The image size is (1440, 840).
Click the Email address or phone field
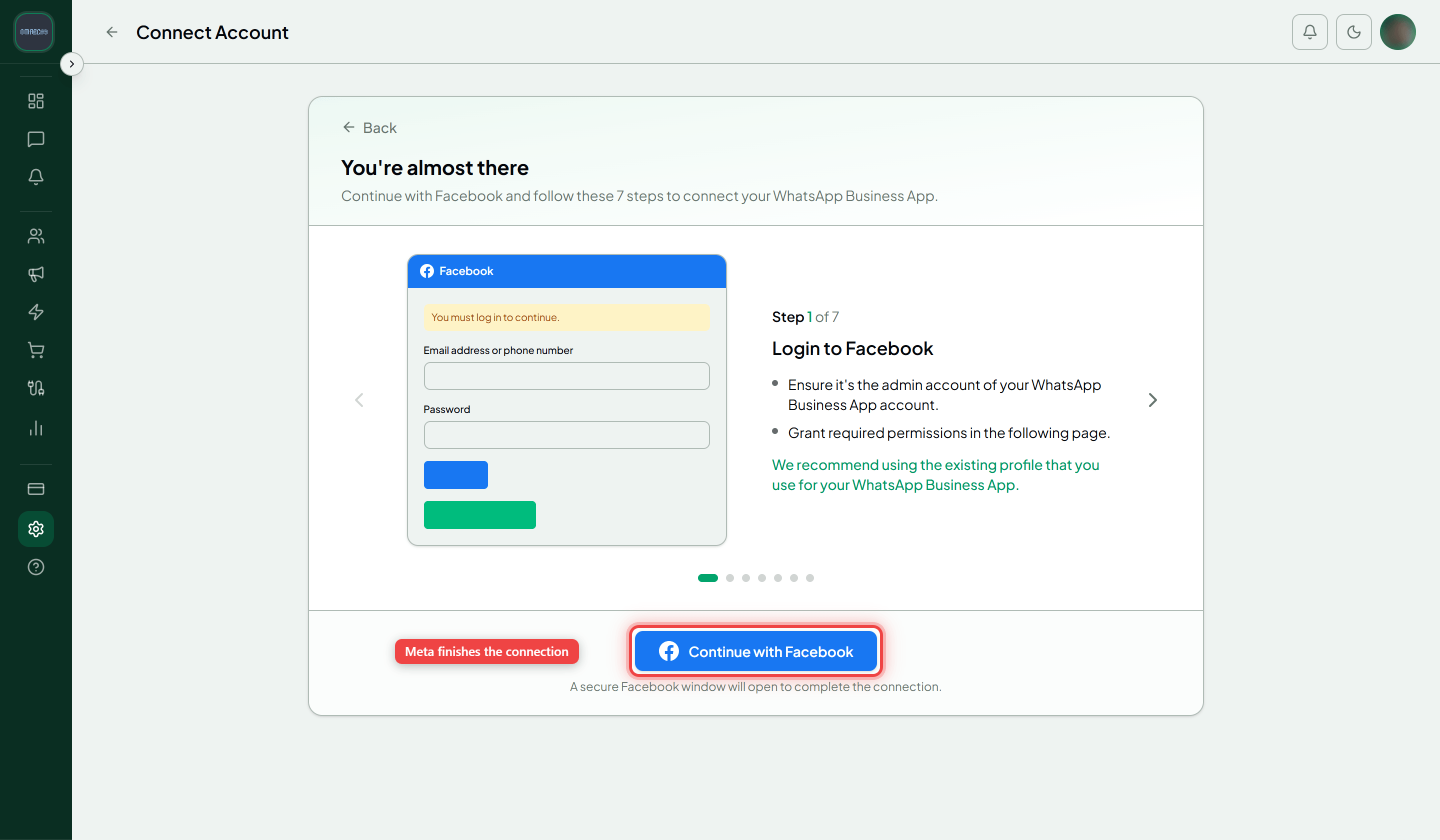(566, 376)
